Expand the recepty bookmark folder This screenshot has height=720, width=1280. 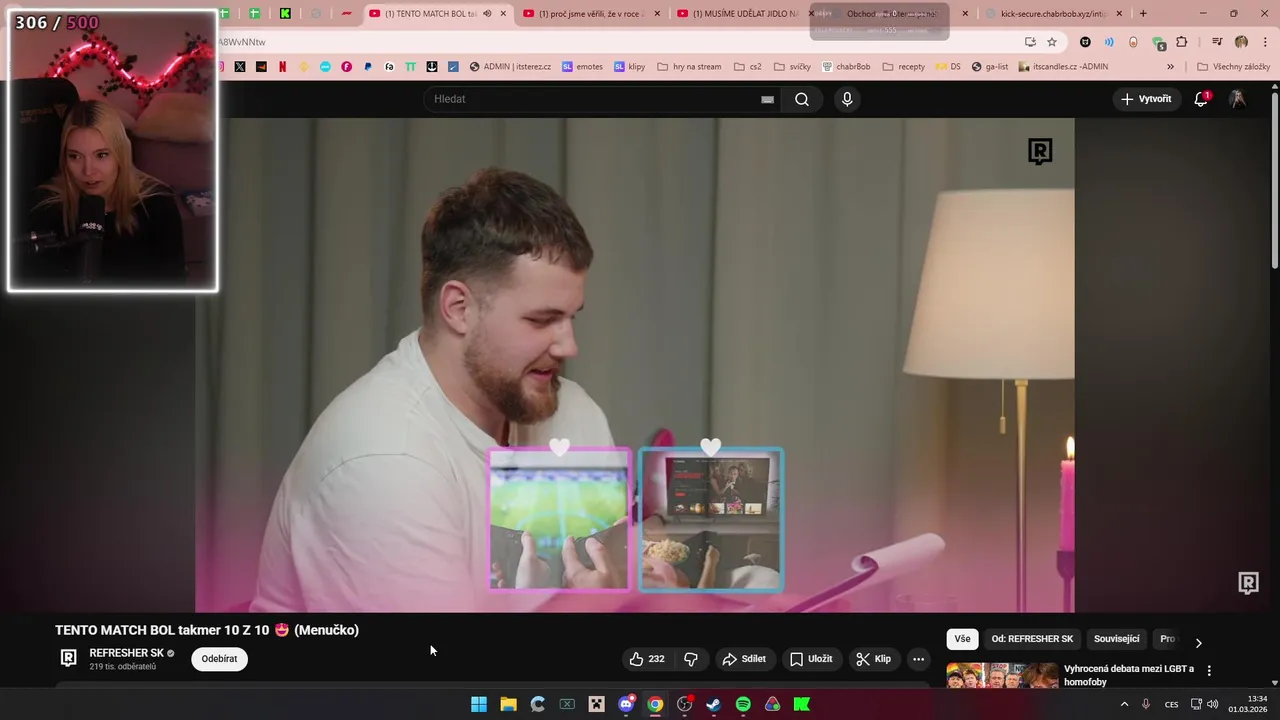click(x=903, y=67)
